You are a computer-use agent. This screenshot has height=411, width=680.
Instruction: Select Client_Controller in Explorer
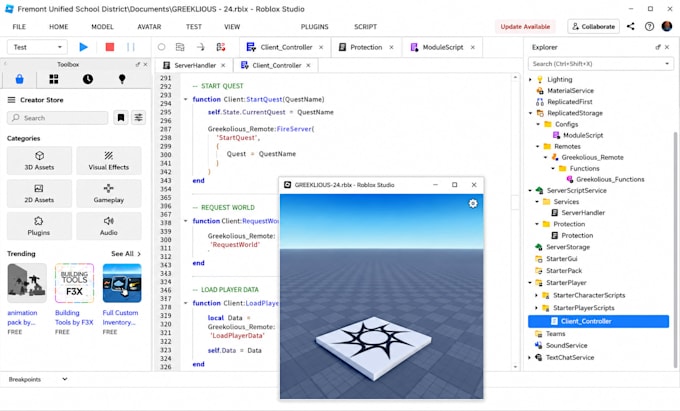598,321
